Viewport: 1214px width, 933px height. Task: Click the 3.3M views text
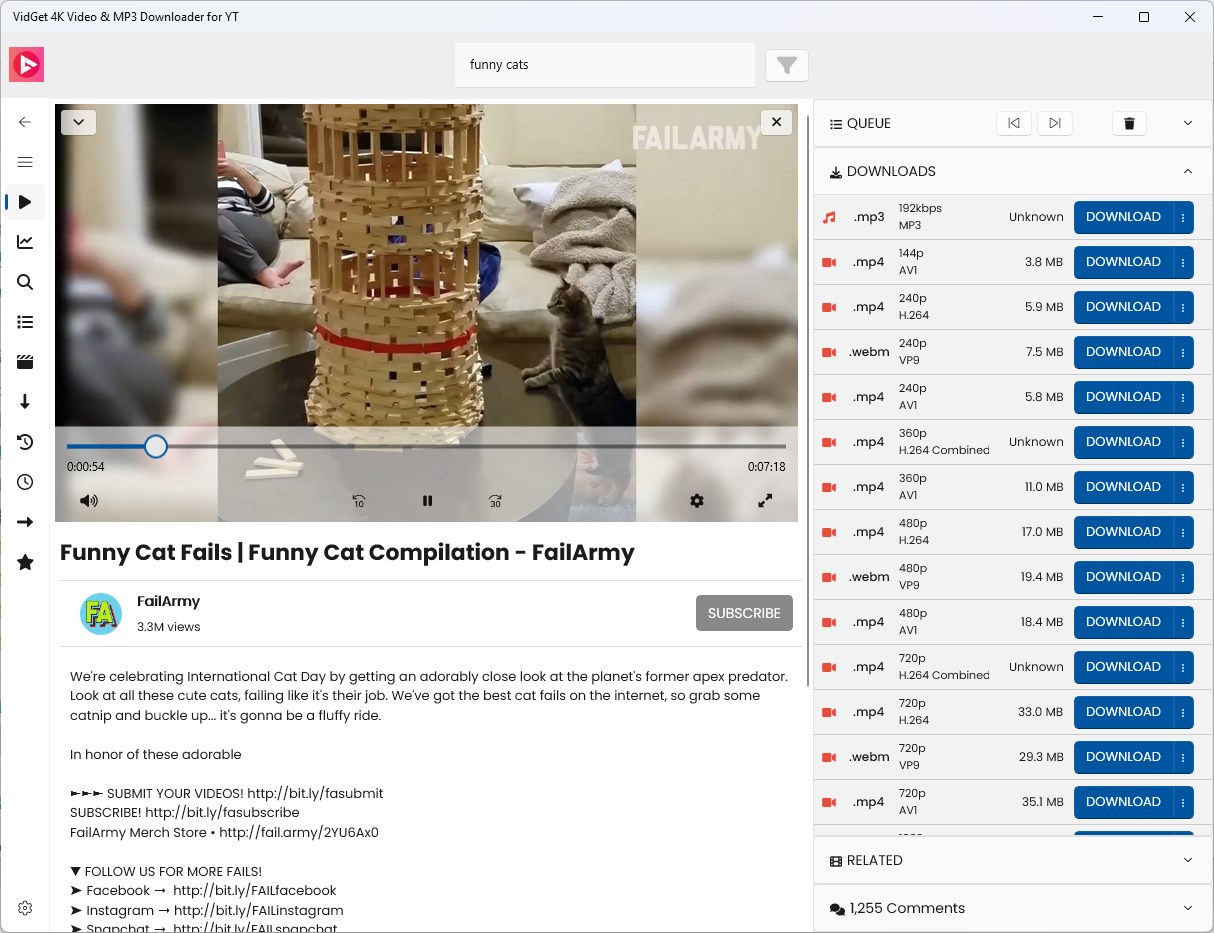(168, 627)
